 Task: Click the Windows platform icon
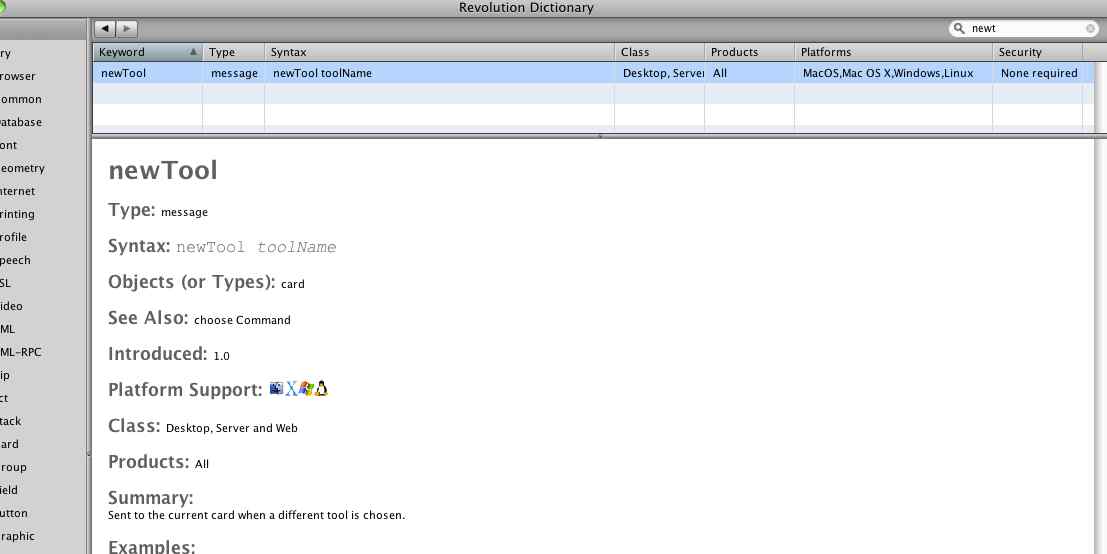tap(306, 388)
